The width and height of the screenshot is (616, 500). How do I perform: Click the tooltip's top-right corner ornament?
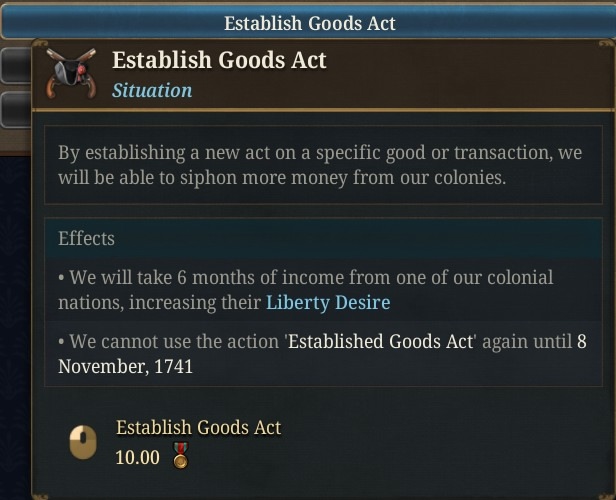607,44
